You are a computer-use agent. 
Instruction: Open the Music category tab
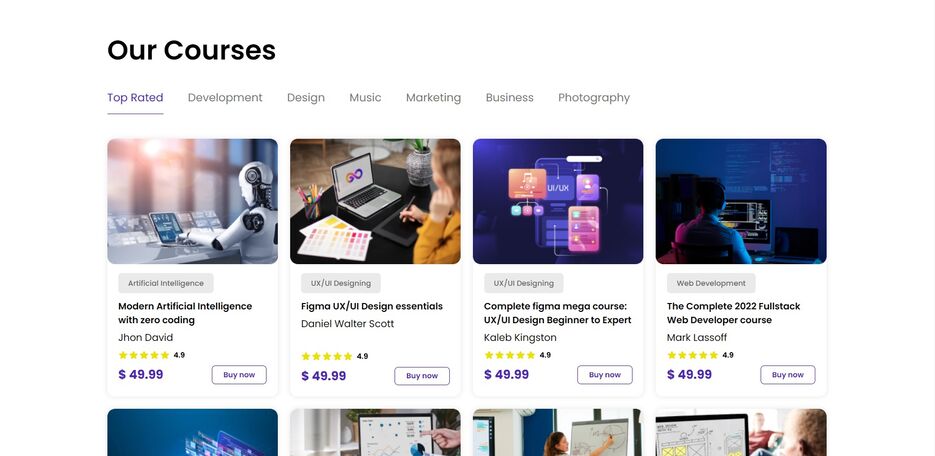pos(365,98)
